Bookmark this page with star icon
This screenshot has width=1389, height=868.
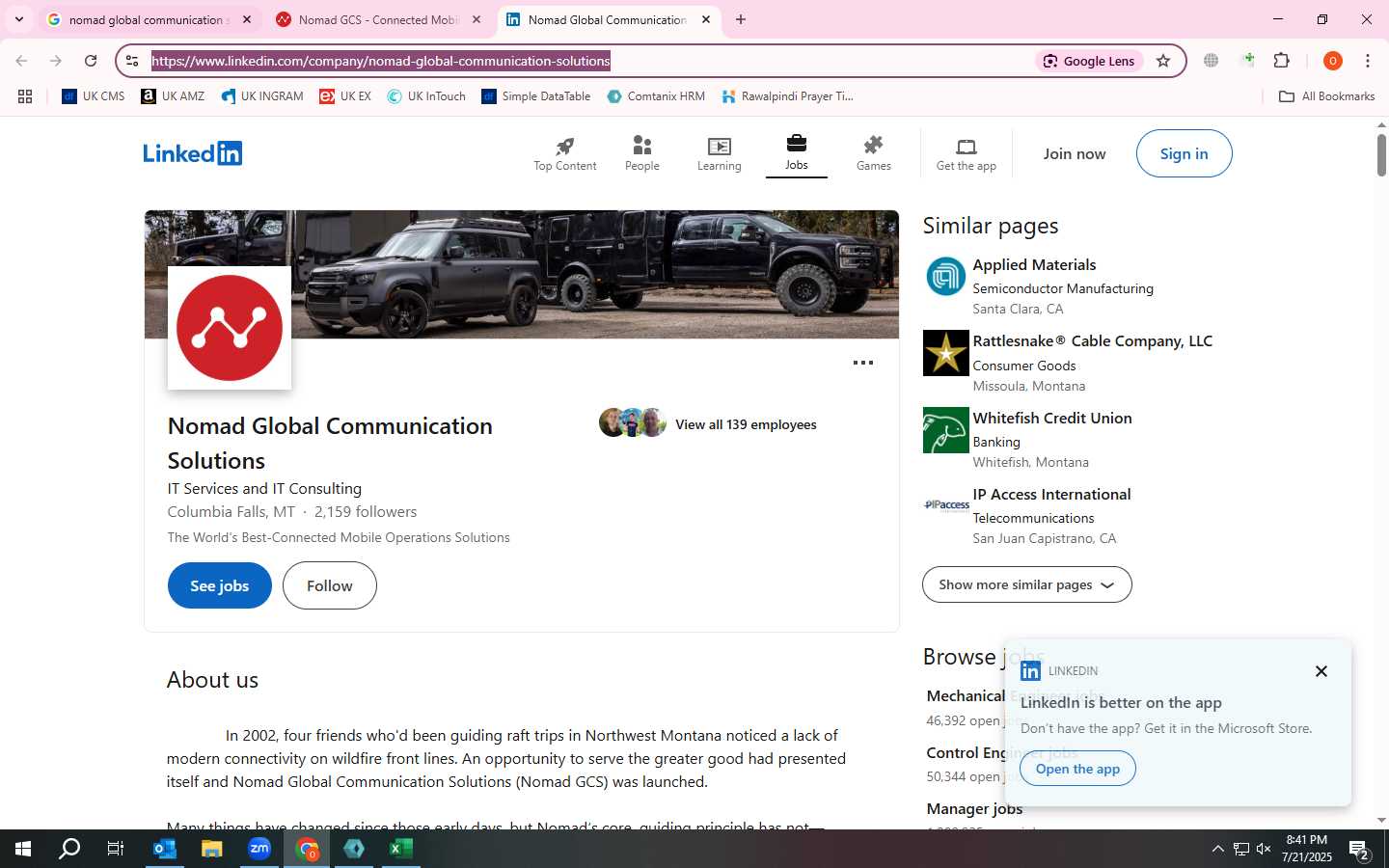[x=1163, y=61]
